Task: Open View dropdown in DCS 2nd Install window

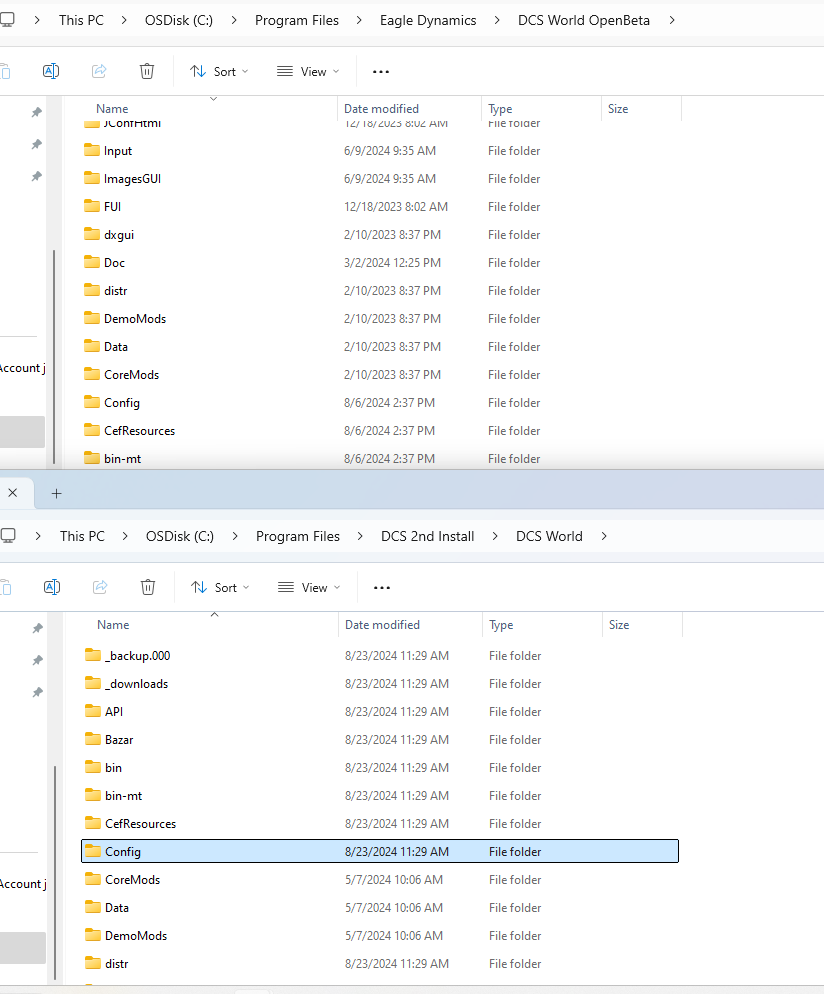Action: tap(309, 588)
